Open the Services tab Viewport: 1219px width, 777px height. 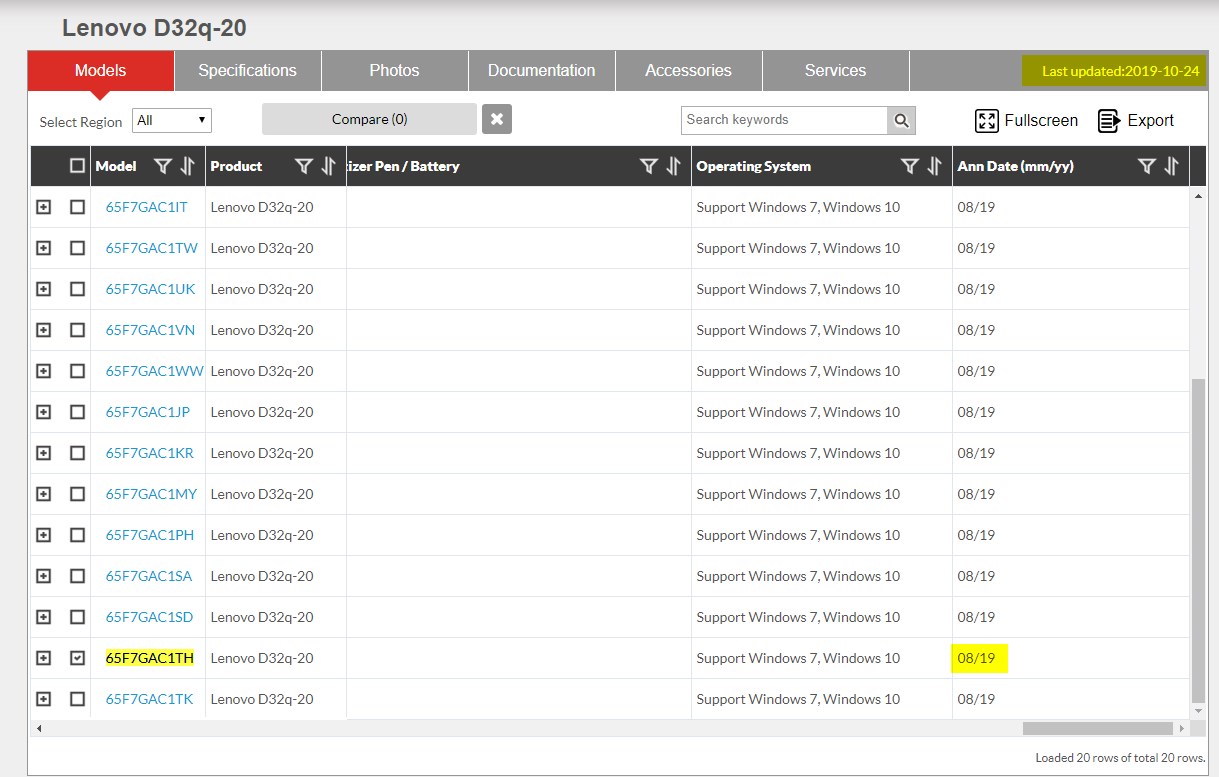tap(836, 71)
